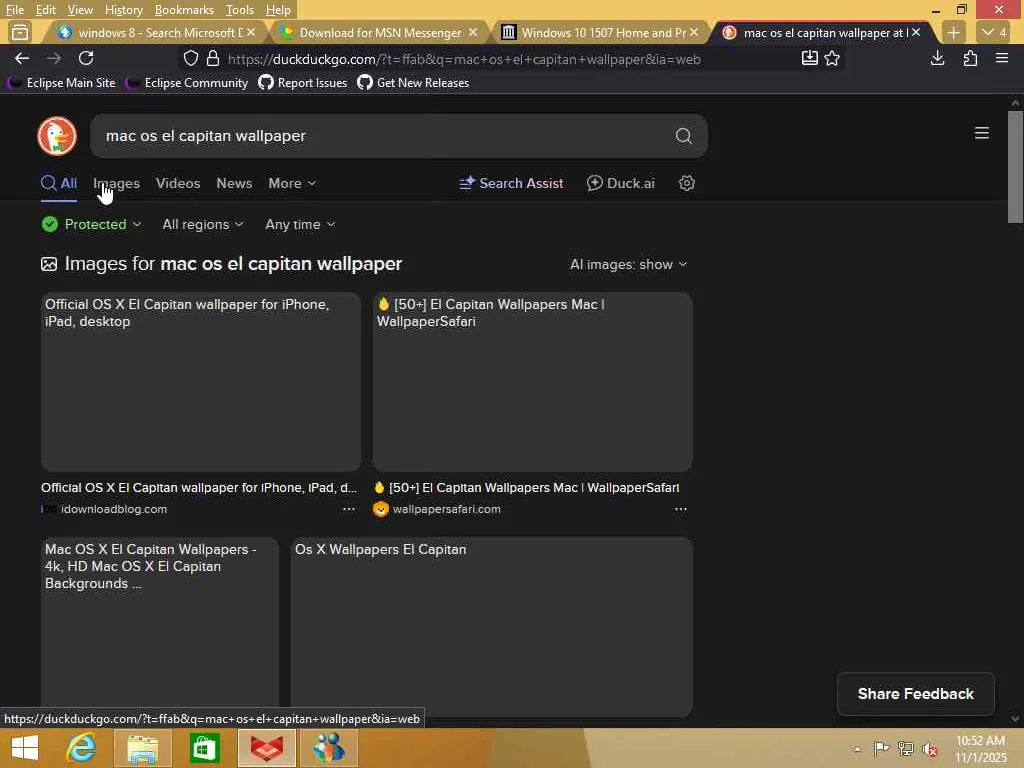The width and height of the screenshot is (1024, 768).
Task: Open the File menu
Action: tap(14, 9)
